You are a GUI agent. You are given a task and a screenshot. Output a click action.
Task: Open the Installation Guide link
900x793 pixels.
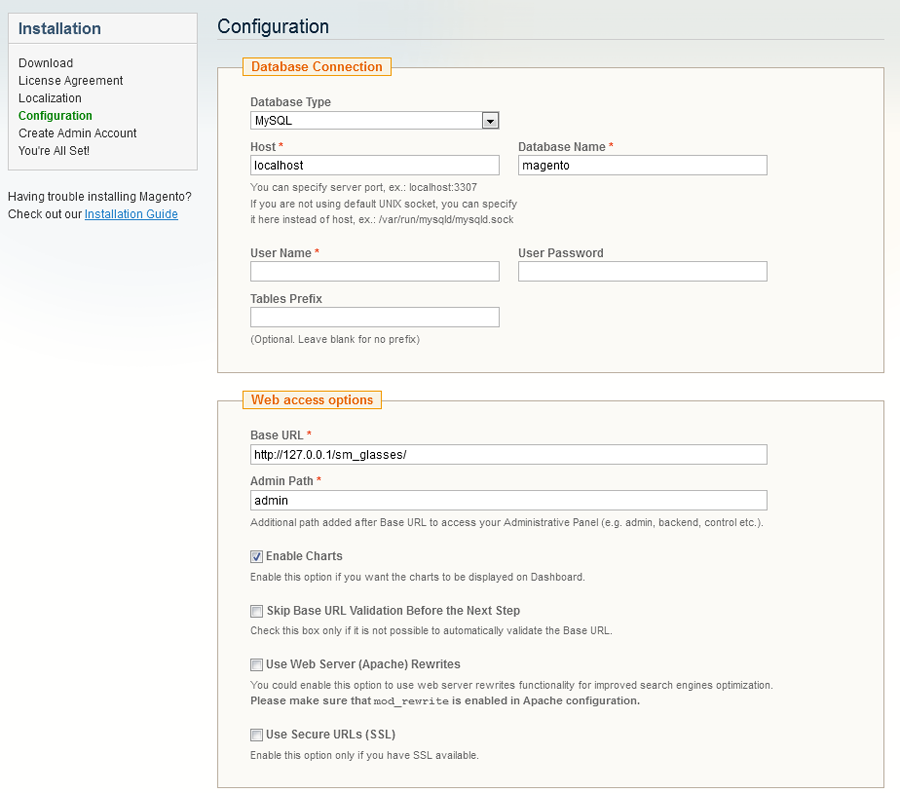(131, 214)
